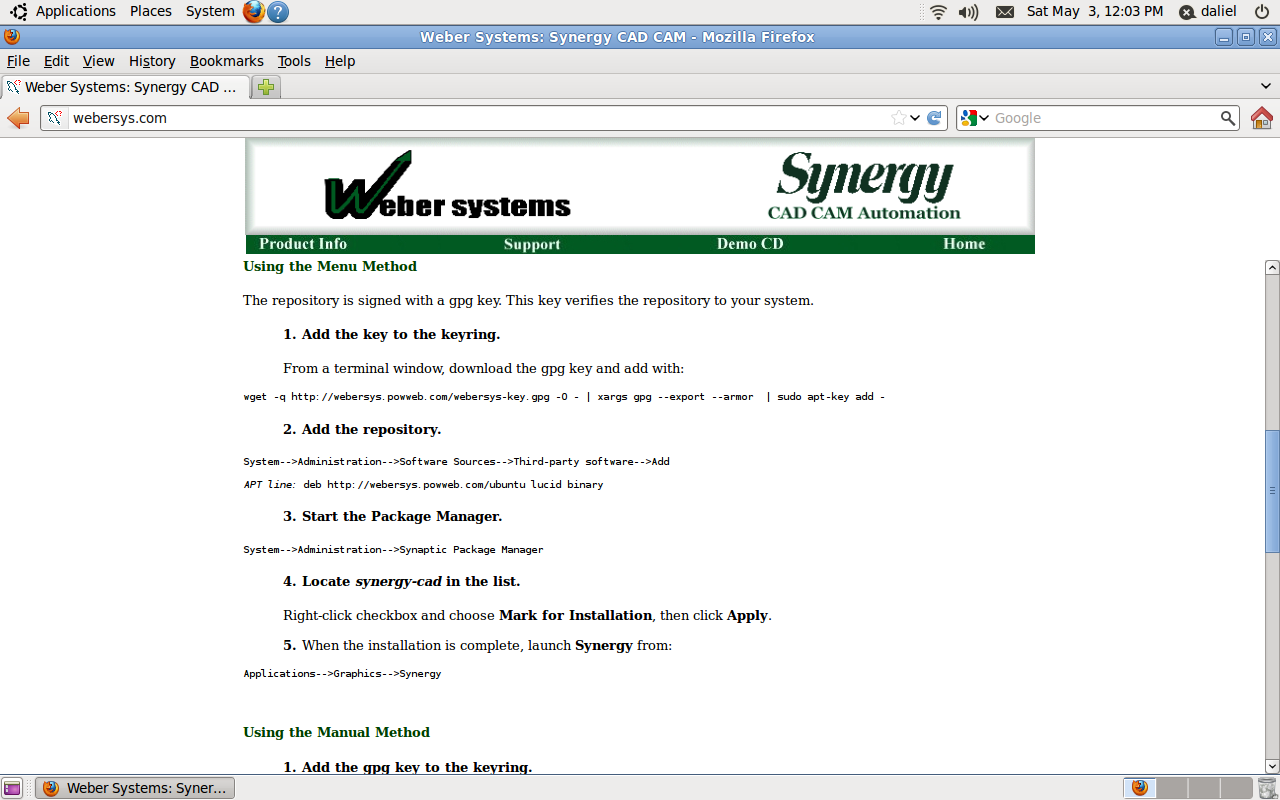Open the daliel user menu

(1207, 12)
